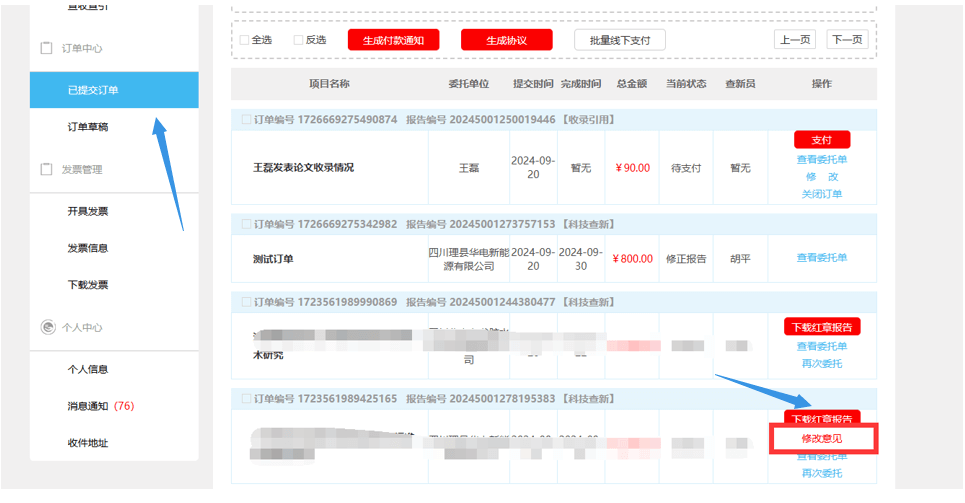Image resolution: width=965 pixels, height=503 pixels.
Task: Select checkbox for order 1726669275490874
Action: pos(245,120)
